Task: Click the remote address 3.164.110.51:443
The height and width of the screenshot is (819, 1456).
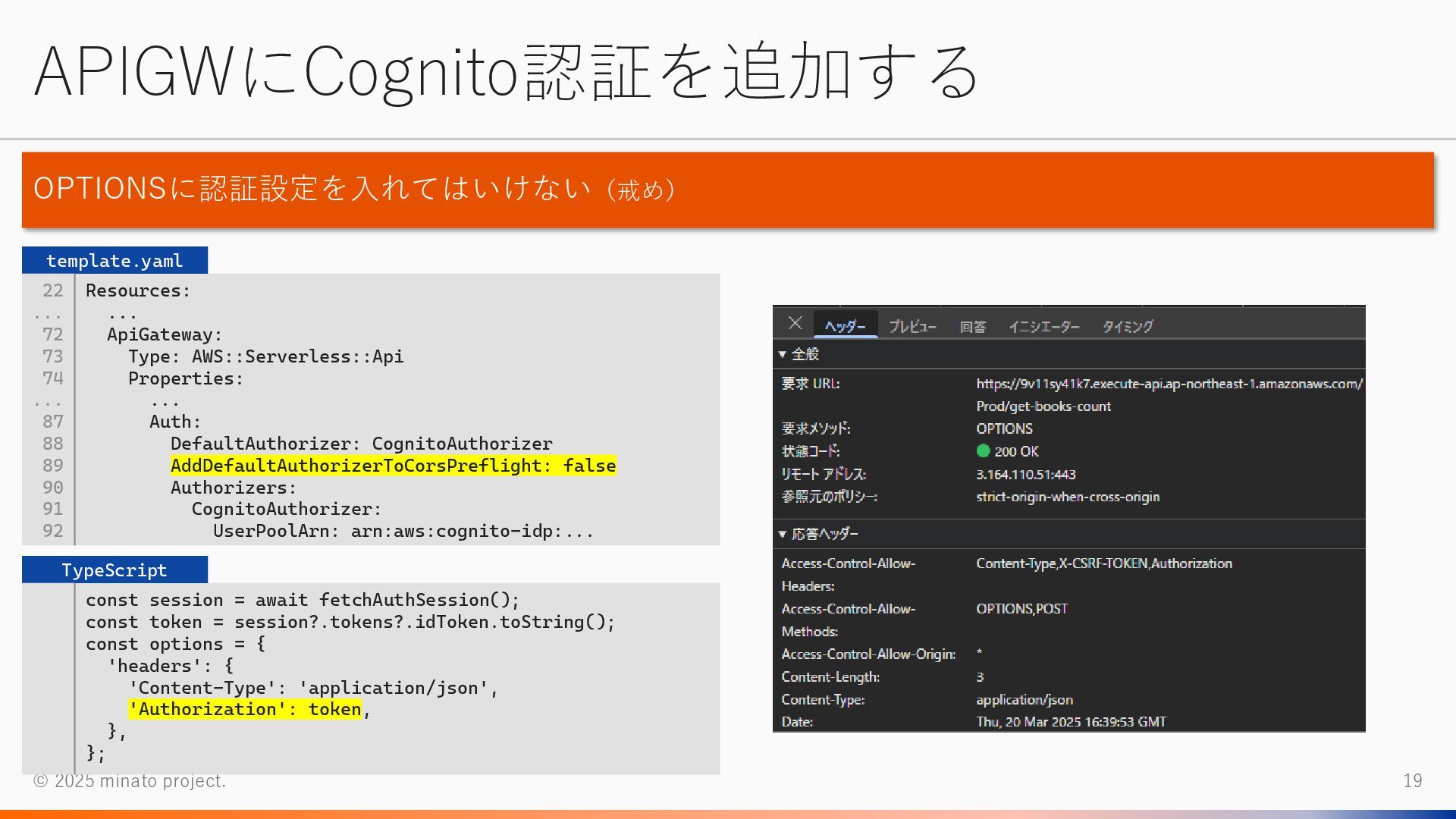Action: (1025, 474)
